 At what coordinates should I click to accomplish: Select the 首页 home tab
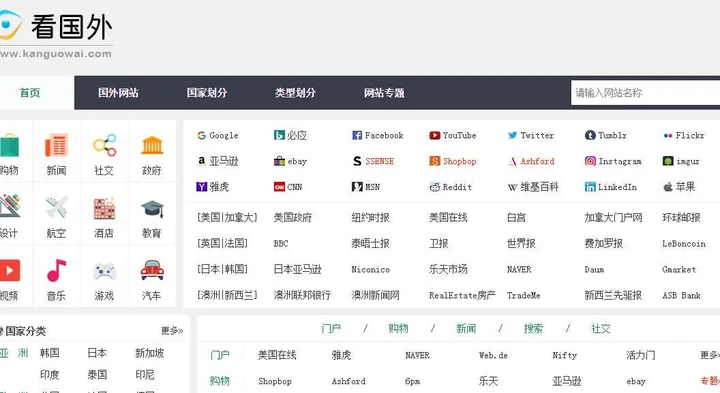[x=30, y=93]
